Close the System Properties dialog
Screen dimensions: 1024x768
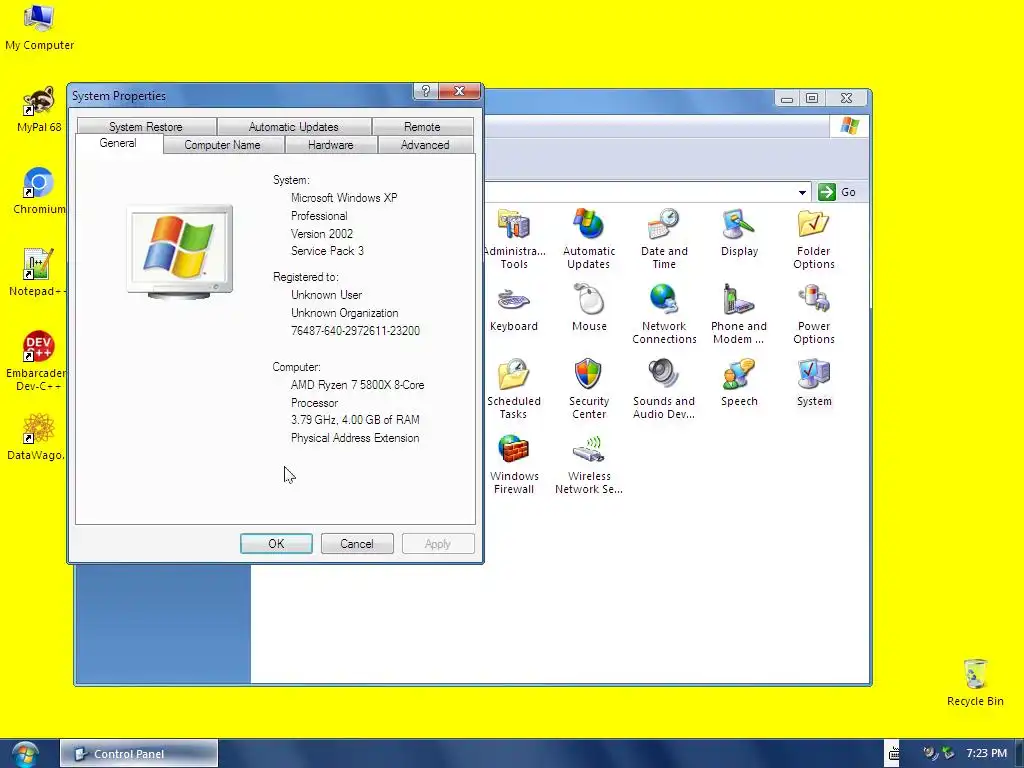(460, 91)
